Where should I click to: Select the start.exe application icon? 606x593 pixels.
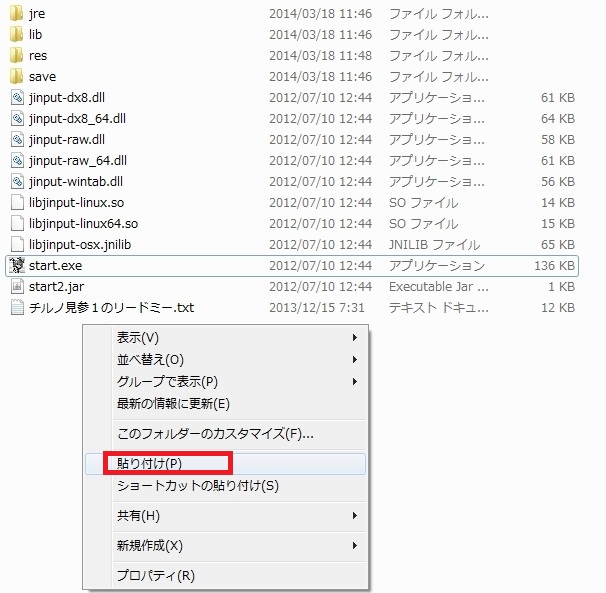point(17,266)
